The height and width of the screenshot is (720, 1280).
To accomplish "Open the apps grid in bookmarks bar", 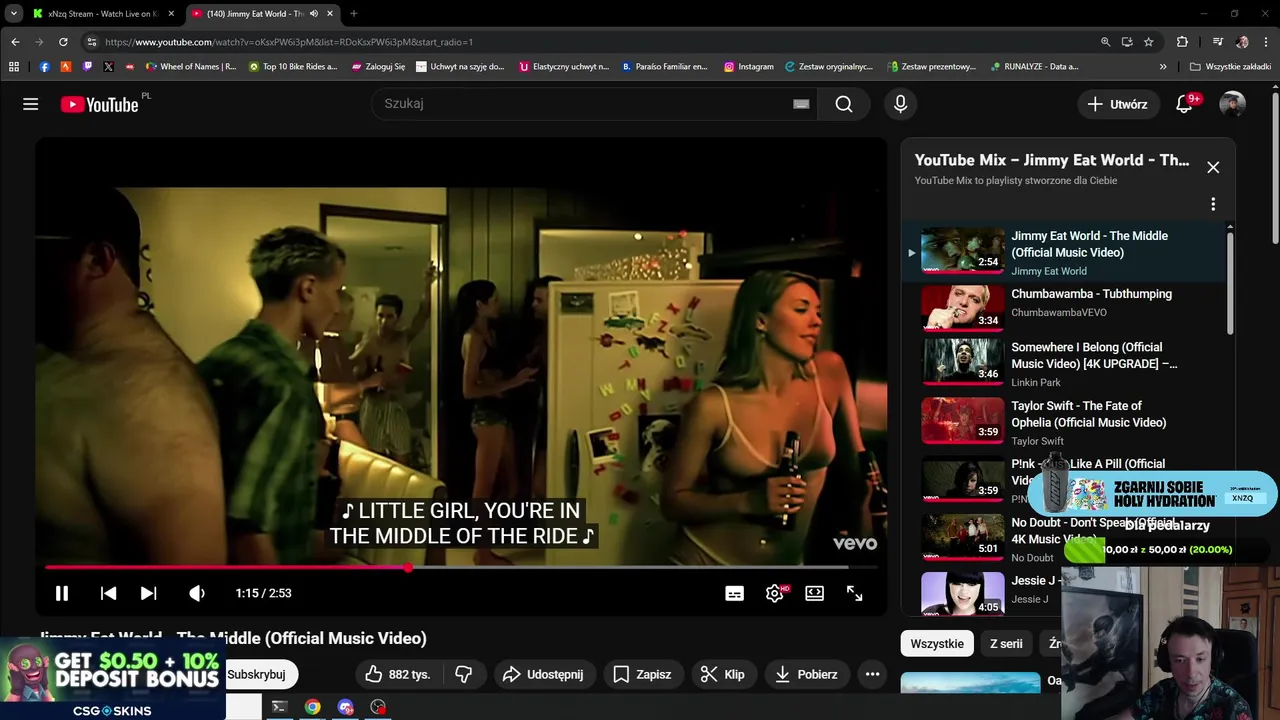I will (14, 67).
